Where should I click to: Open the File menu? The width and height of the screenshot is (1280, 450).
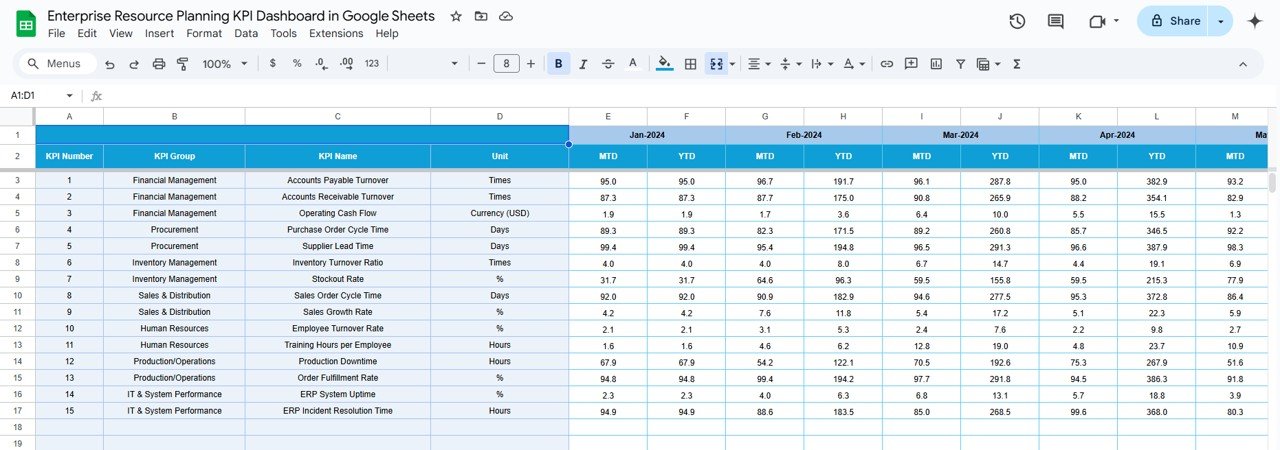coord(57,33)
